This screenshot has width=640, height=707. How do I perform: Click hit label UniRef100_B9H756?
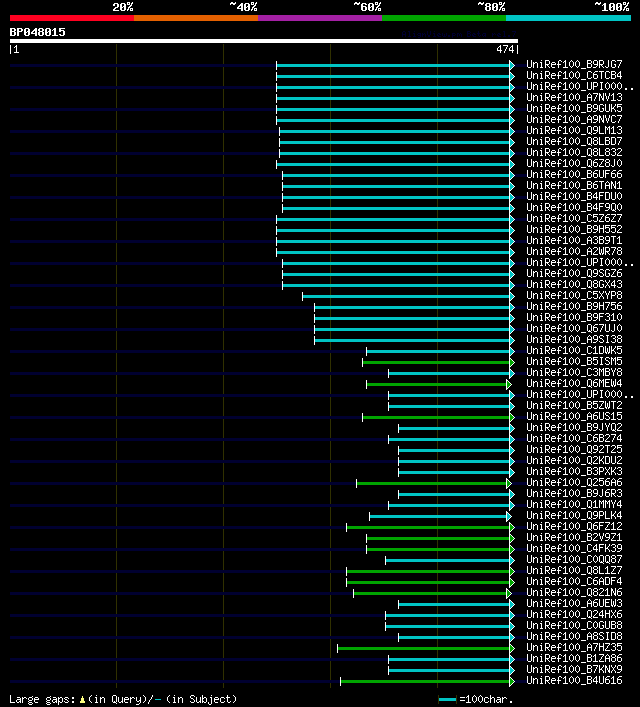tap(574, 306)
